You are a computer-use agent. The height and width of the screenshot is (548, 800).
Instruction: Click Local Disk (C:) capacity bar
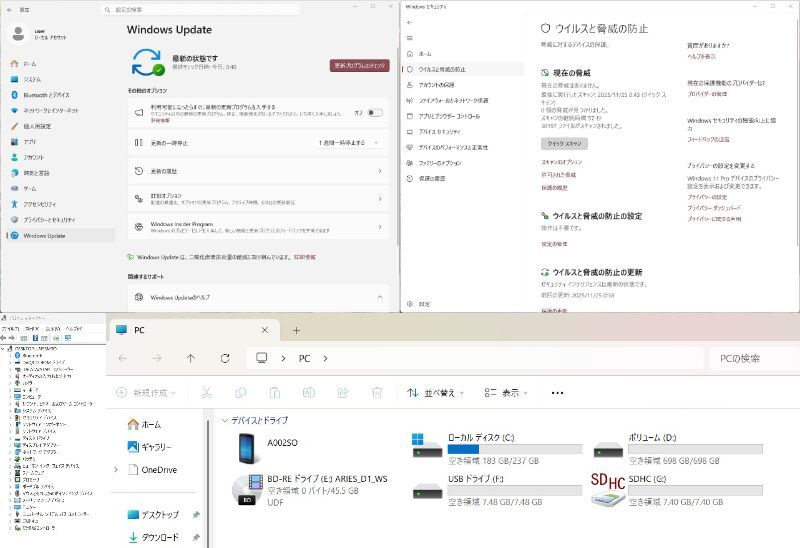click(515, 449)
